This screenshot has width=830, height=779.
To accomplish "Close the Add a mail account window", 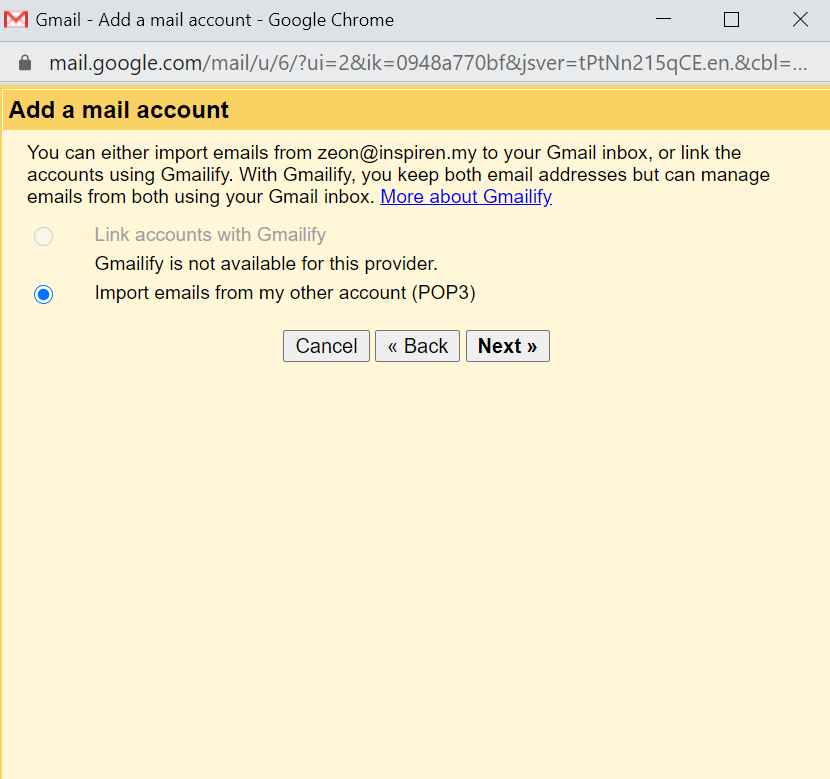I will point(800,20).
